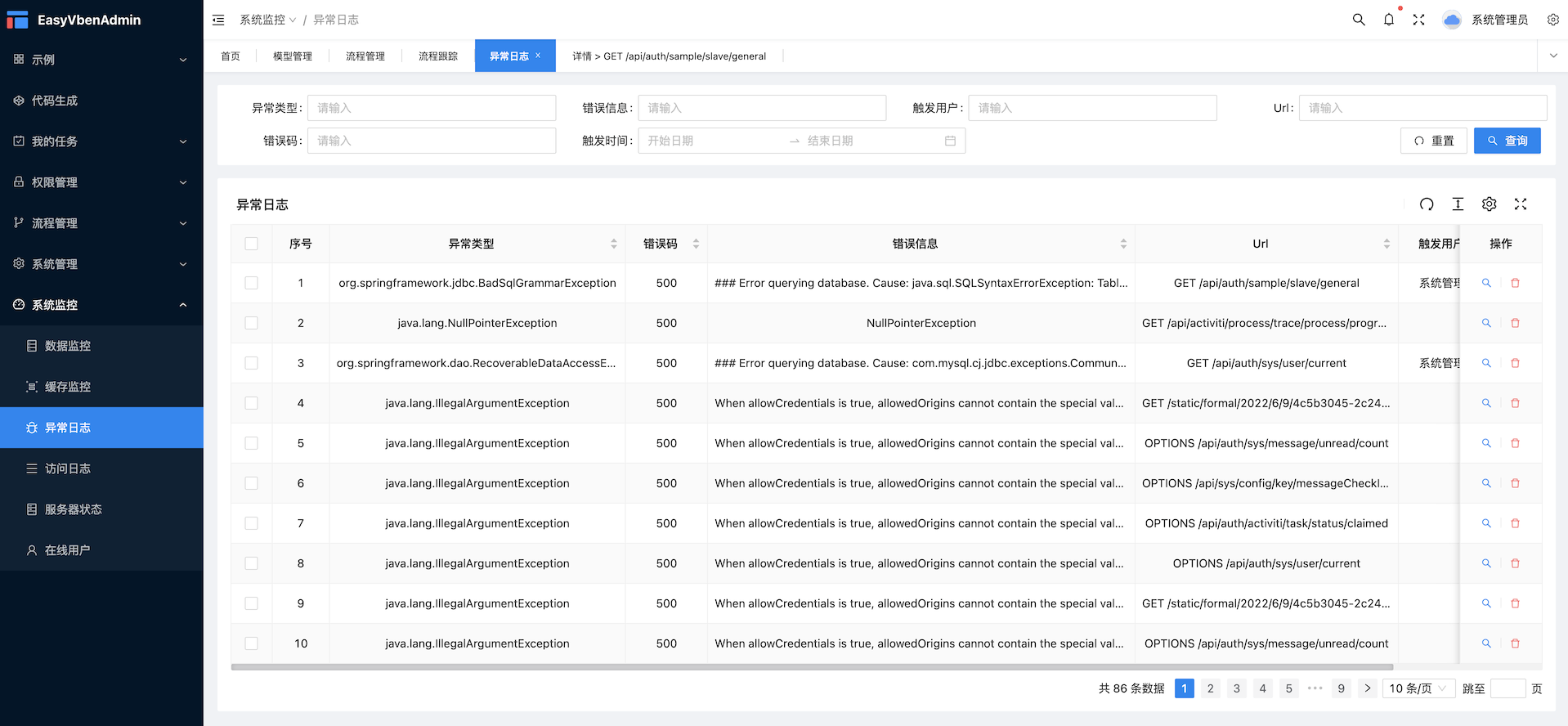Image resolution: width=1568 pixels, height=726 pixels.
Task: Open the date picker calendar icon
Action: tap(950, 141)
